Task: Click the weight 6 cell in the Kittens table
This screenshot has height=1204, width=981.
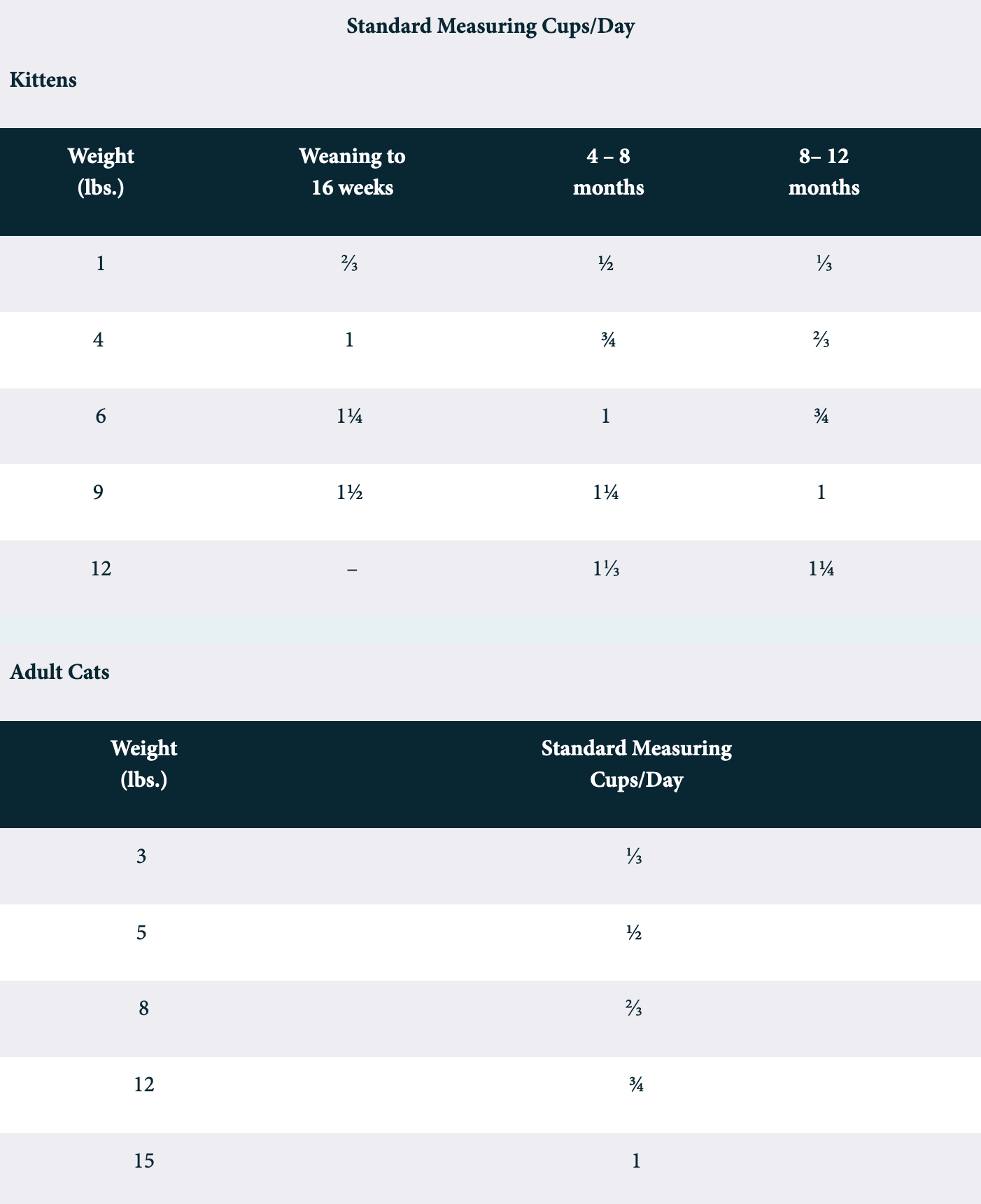Action: click(x=101, y=416)
